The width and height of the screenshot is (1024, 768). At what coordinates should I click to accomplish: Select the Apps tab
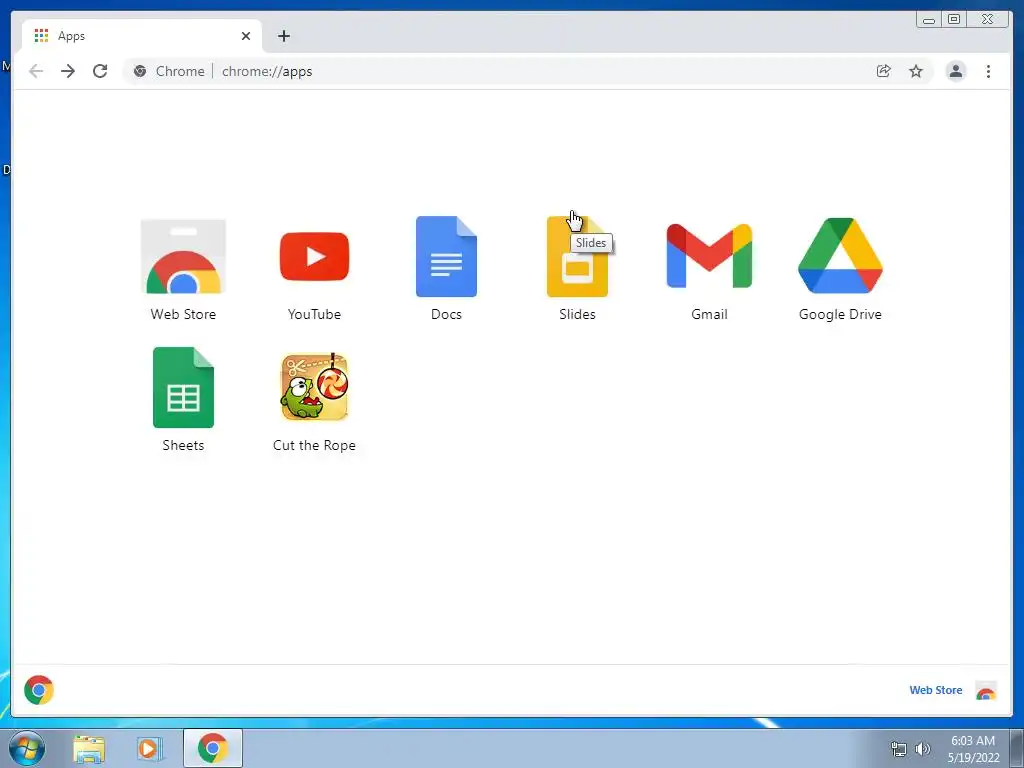coord(141,36)
